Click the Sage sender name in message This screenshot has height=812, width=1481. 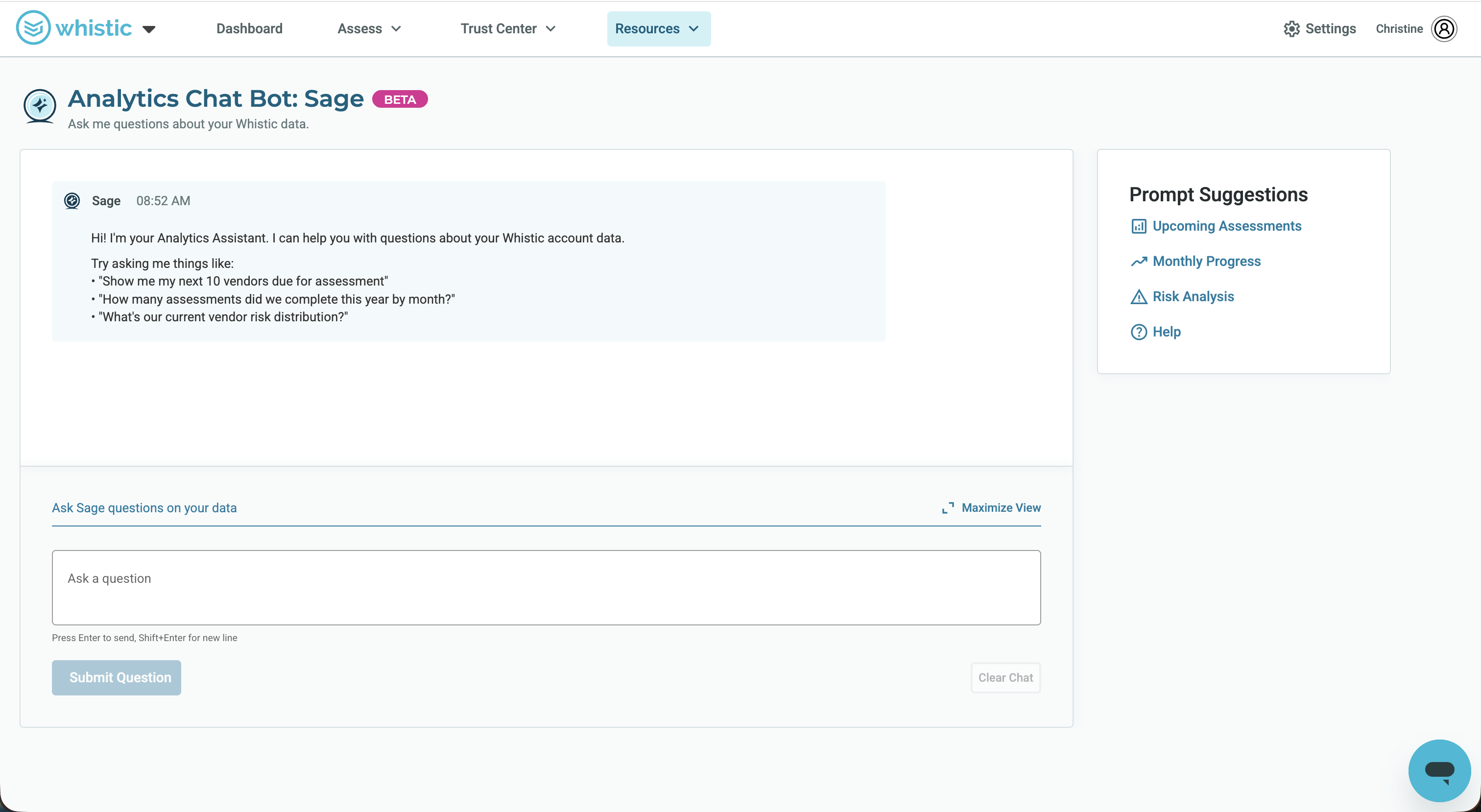[106, 201]
